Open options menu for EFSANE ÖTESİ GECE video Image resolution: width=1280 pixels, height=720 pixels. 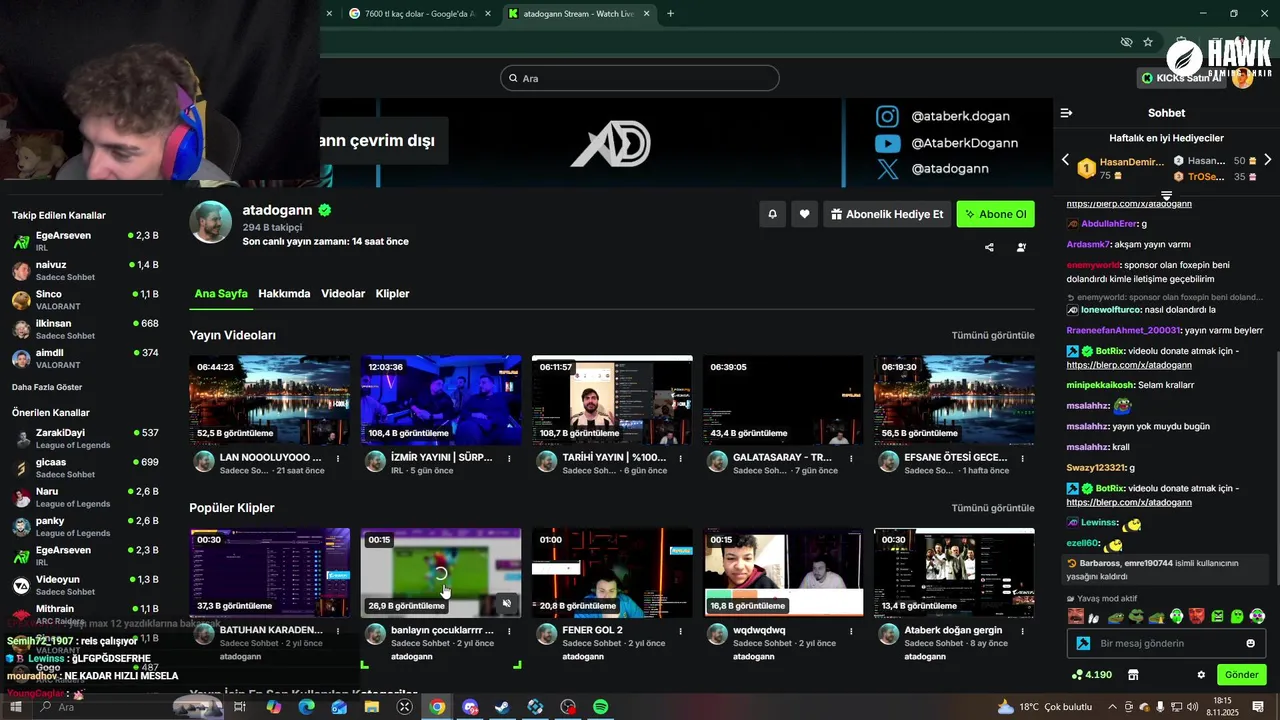pyautogui.click(x=1022, y=459)
